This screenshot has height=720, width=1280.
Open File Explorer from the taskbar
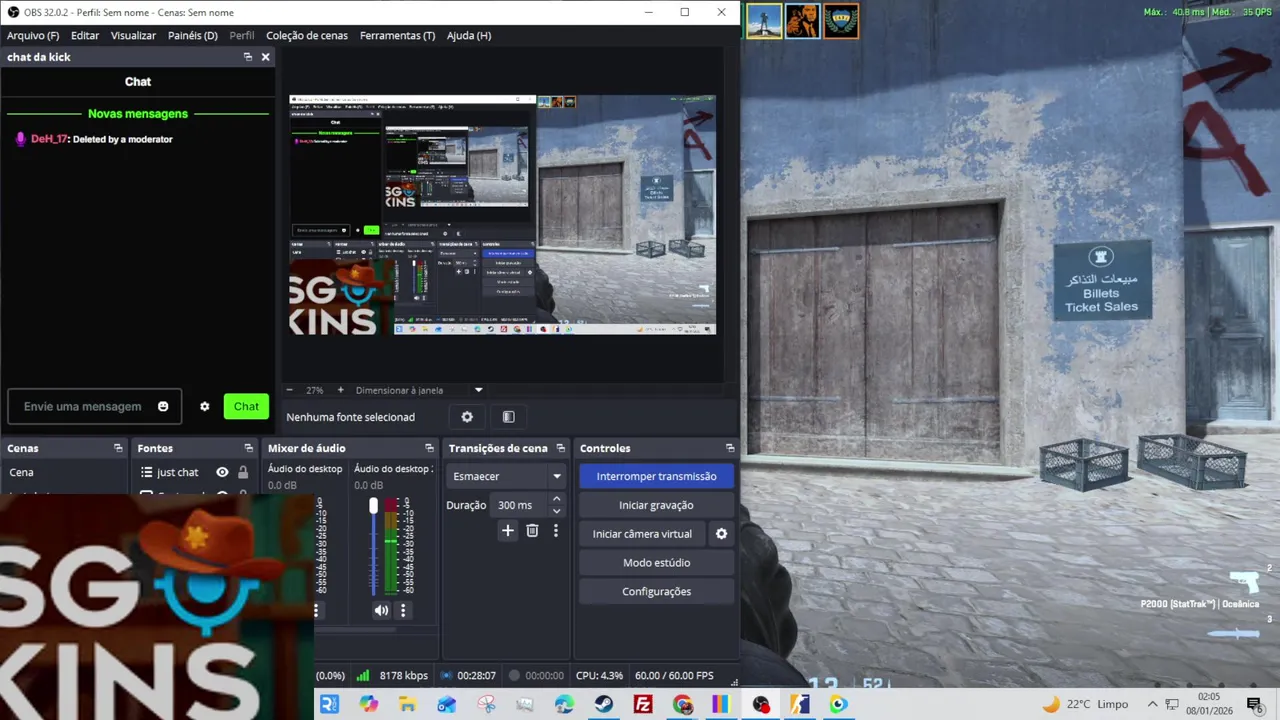407,704
